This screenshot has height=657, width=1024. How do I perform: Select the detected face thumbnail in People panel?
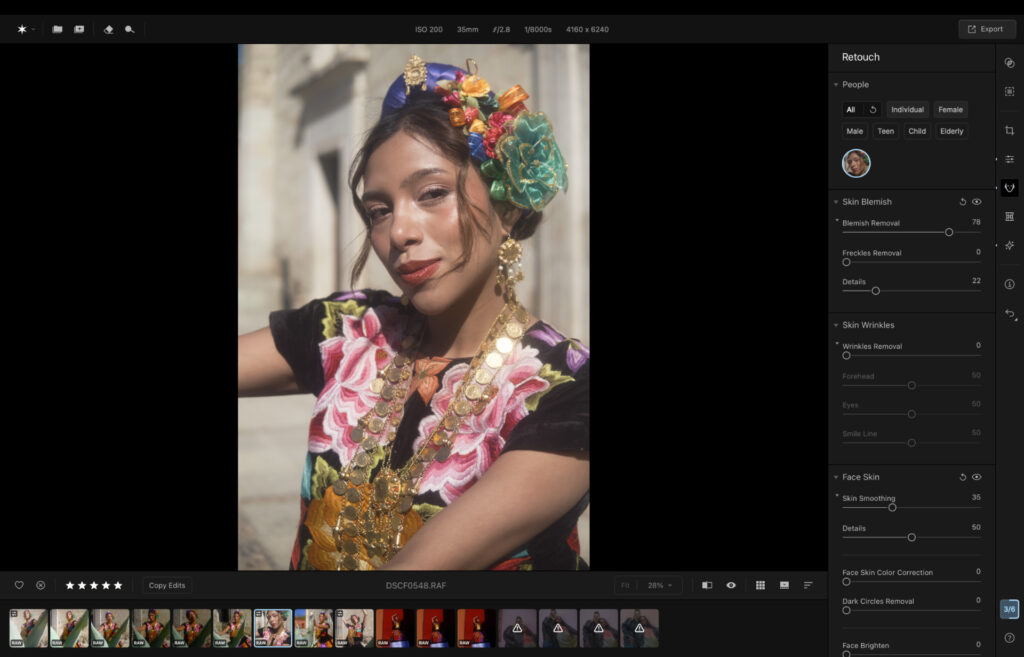pyautogui.click(x=857, y=163)
